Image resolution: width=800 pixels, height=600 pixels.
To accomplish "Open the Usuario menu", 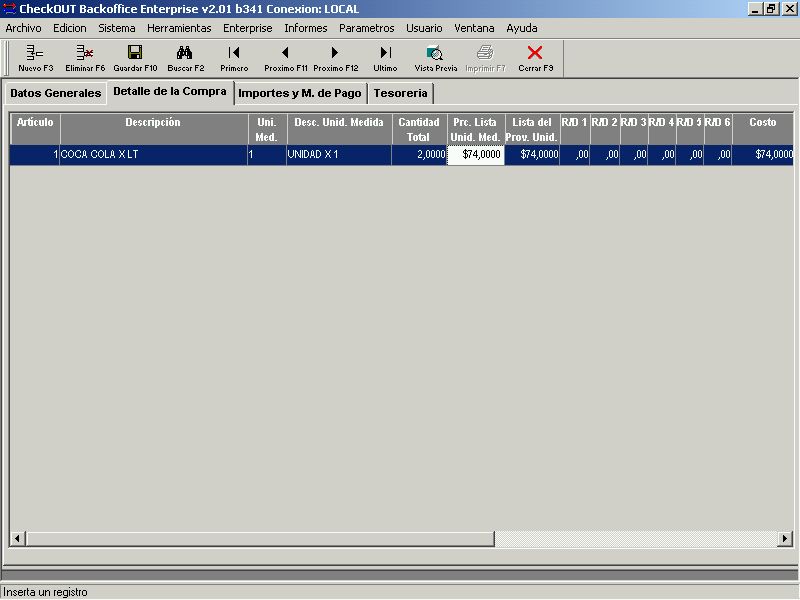I will pos(424,28).
